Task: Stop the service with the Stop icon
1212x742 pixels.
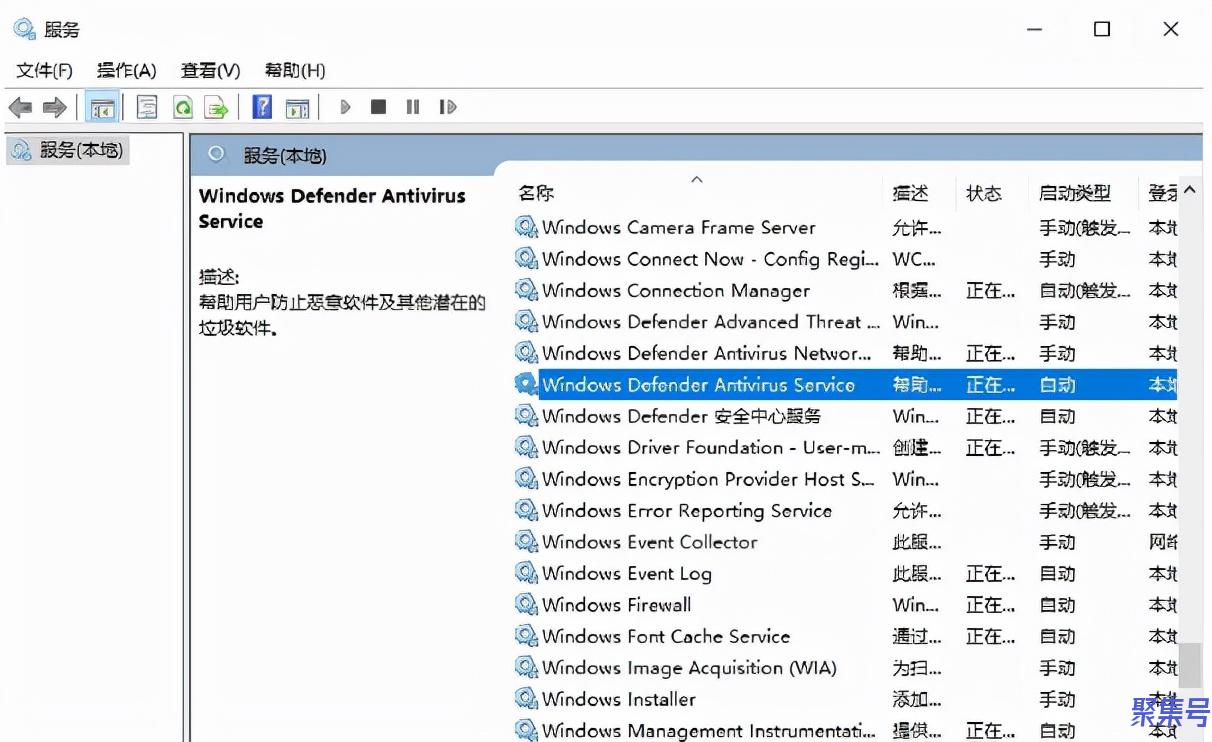Action: pos(378,107)
